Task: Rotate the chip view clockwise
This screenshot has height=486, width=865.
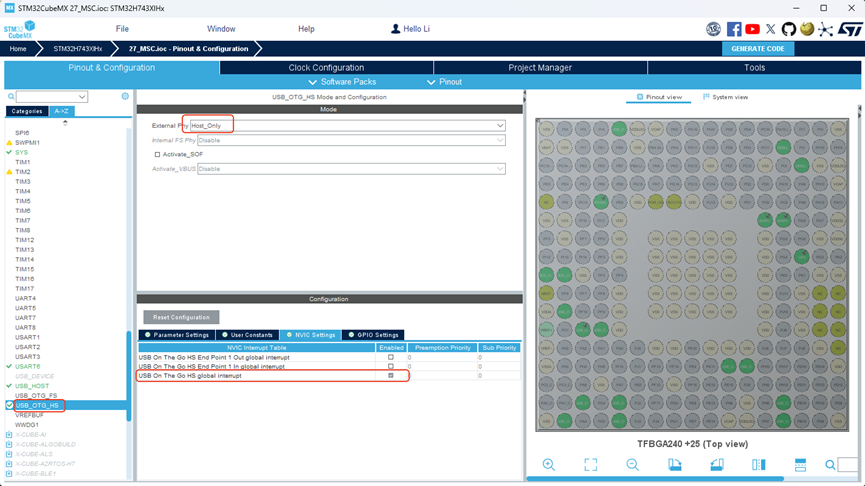Action: (675, 464)
